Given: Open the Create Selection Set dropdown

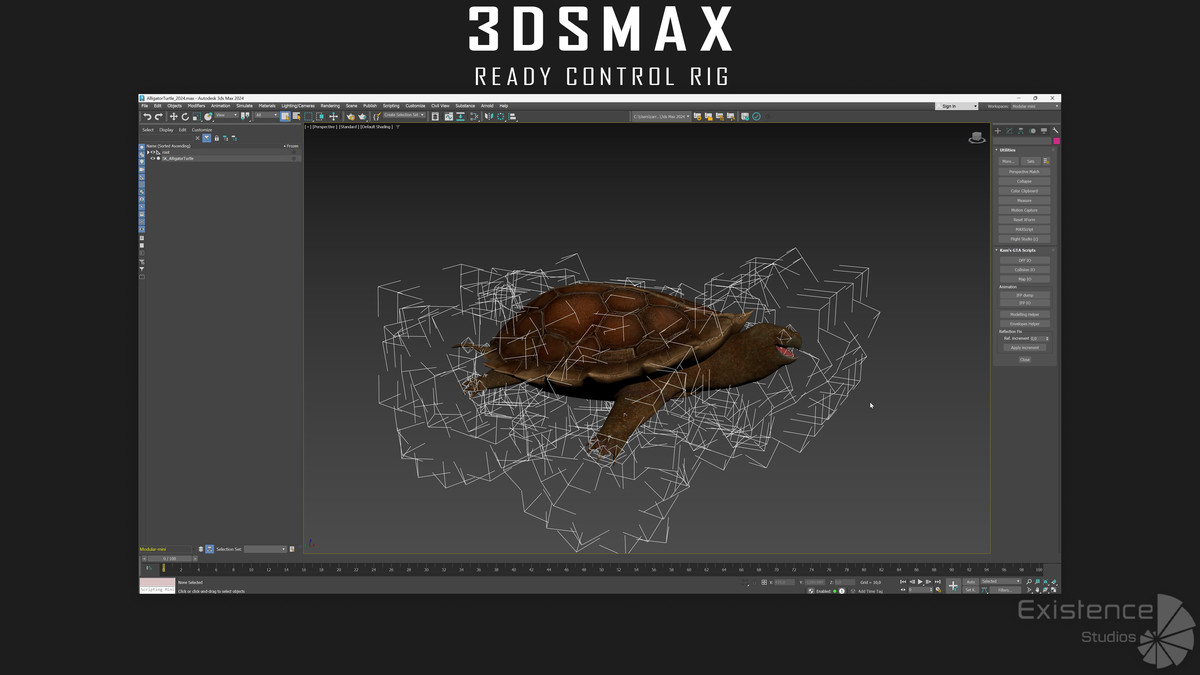Looking at the screenshot, I should tap(404, 115).
